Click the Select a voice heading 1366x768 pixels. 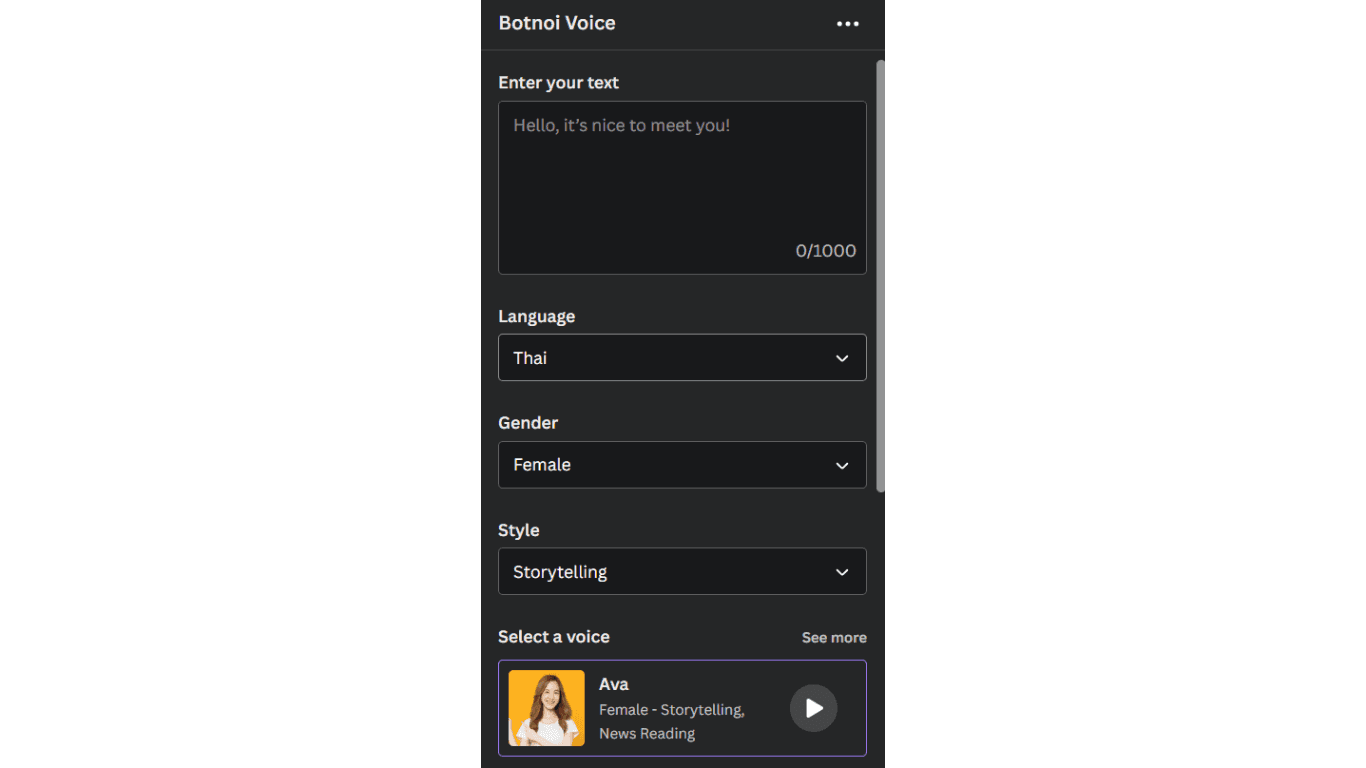click(x=554, y=637)
